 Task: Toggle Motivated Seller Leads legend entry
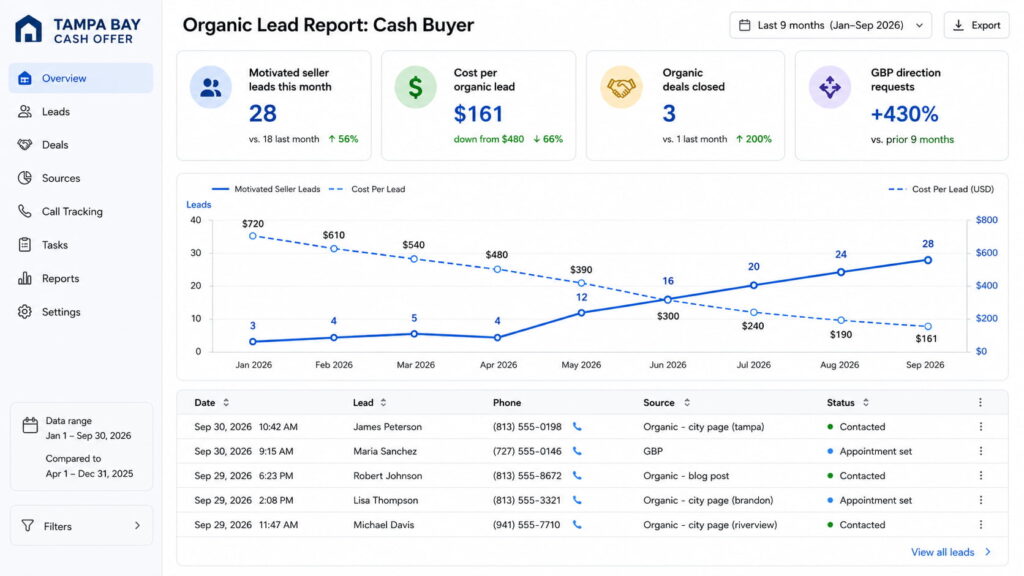click(266, 189)
